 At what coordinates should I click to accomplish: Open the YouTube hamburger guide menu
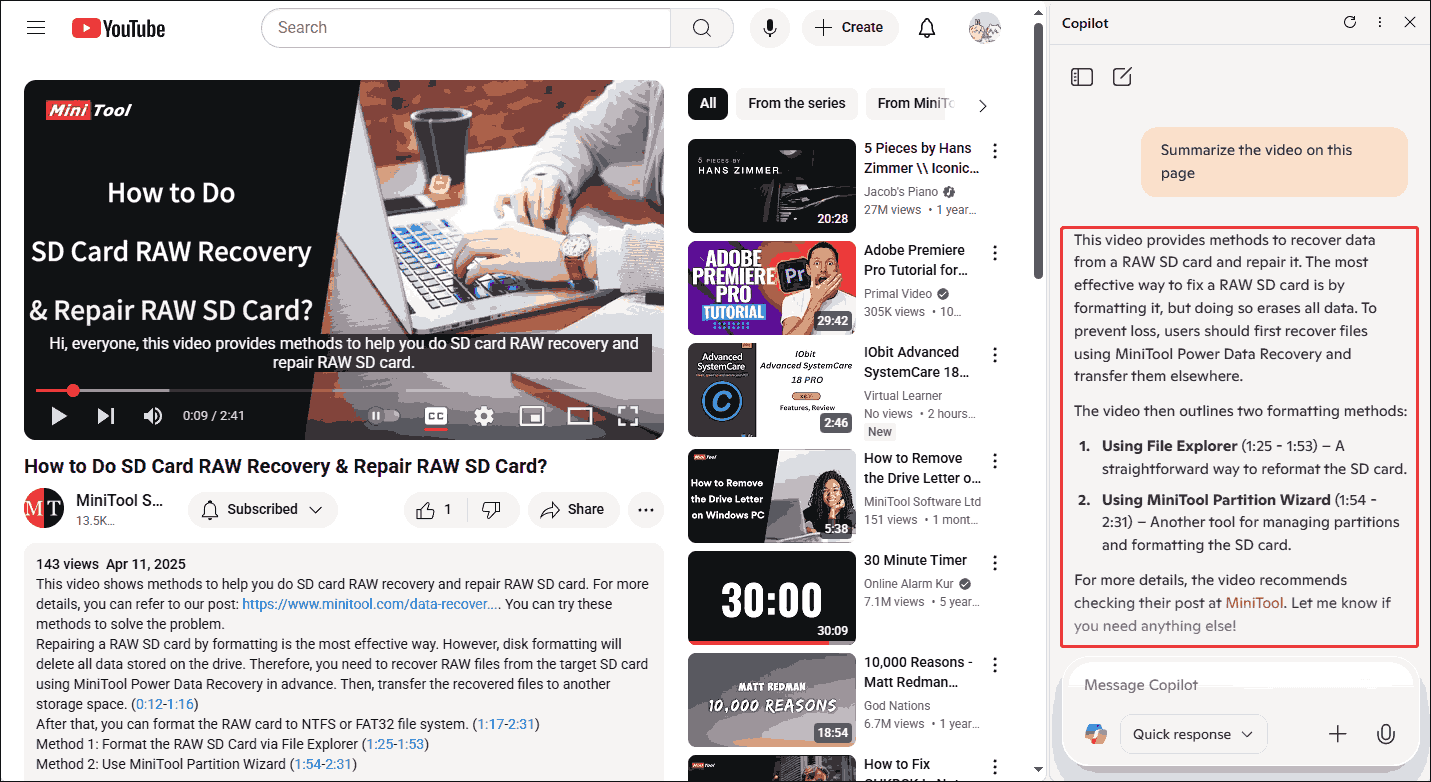36,28
